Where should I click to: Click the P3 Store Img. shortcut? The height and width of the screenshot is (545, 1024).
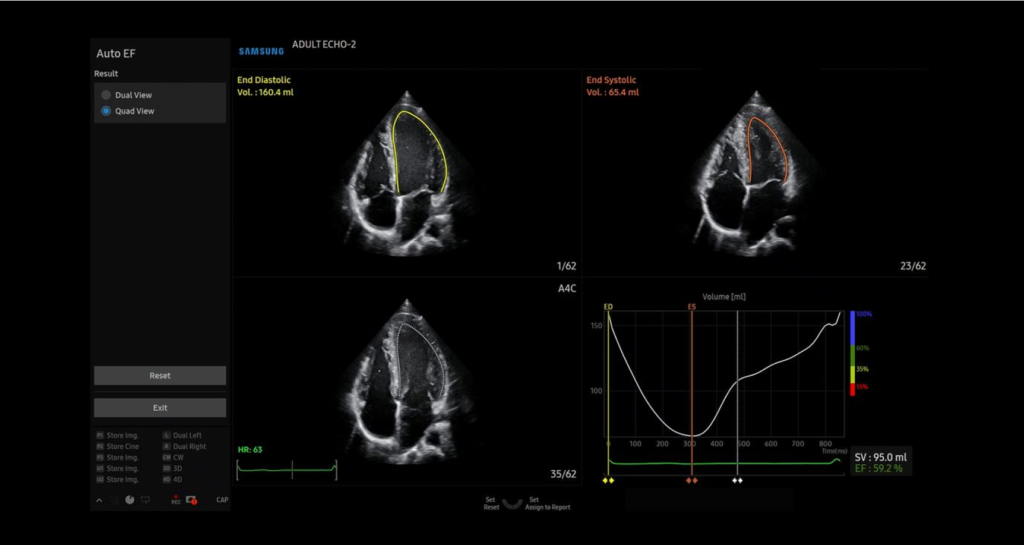(118, 458)
